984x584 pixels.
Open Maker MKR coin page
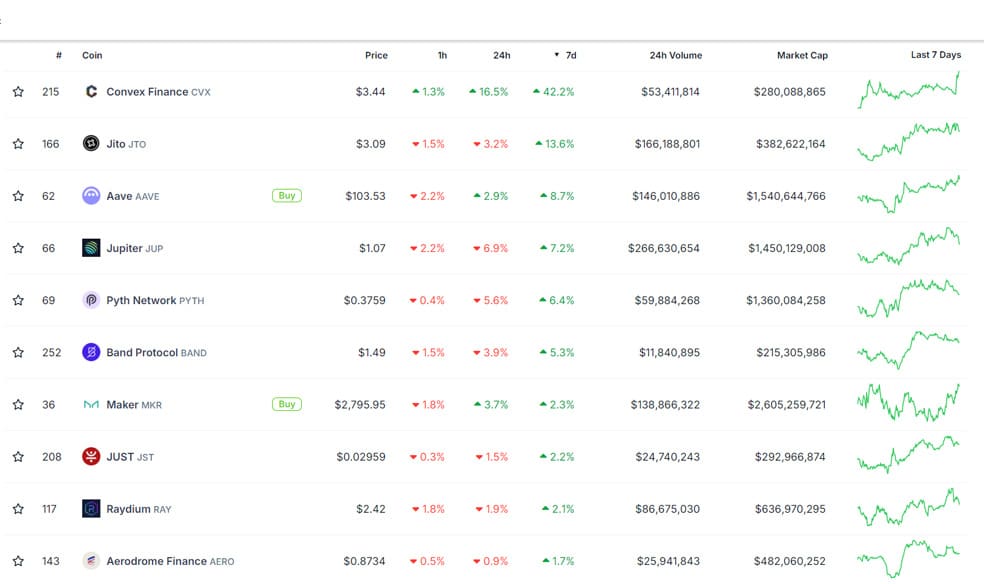(x=134, y=404)
